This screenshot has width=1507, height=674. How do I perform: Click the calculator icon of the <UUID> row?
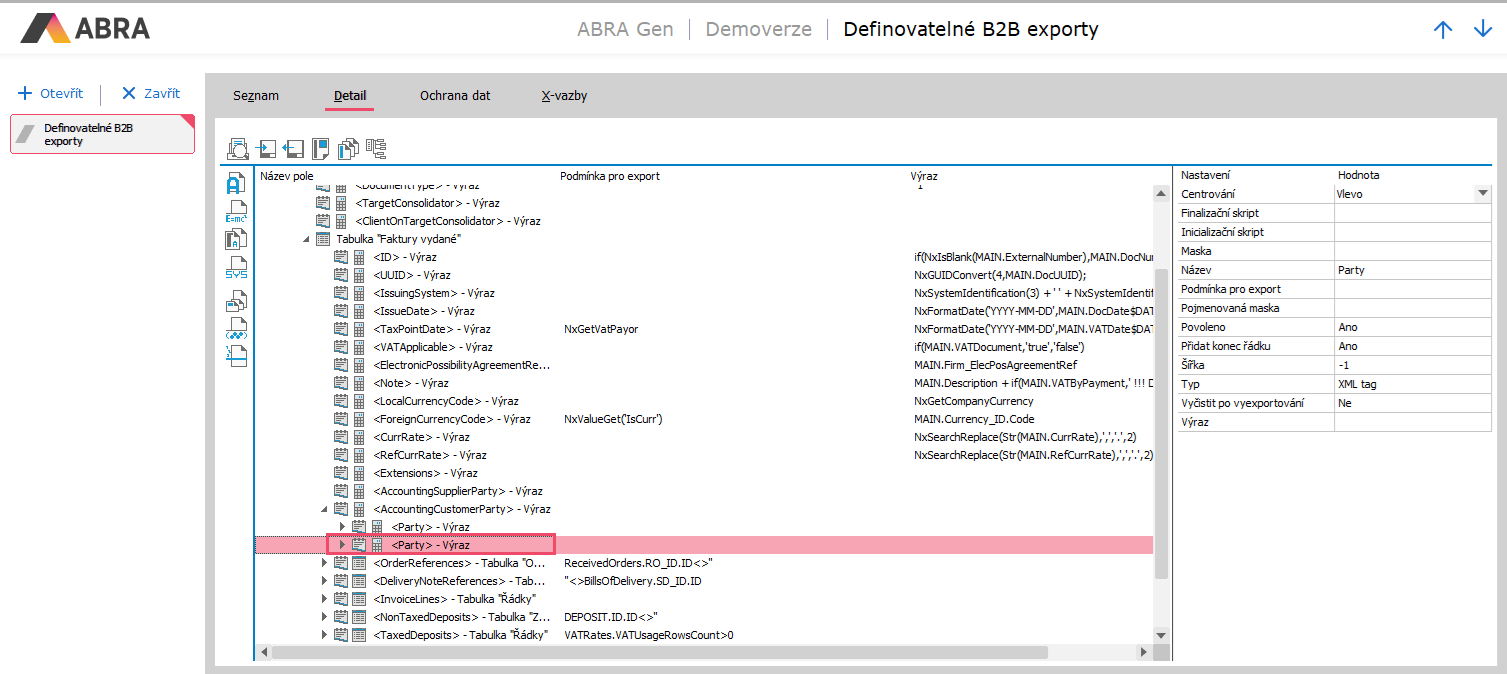point(359,275)
